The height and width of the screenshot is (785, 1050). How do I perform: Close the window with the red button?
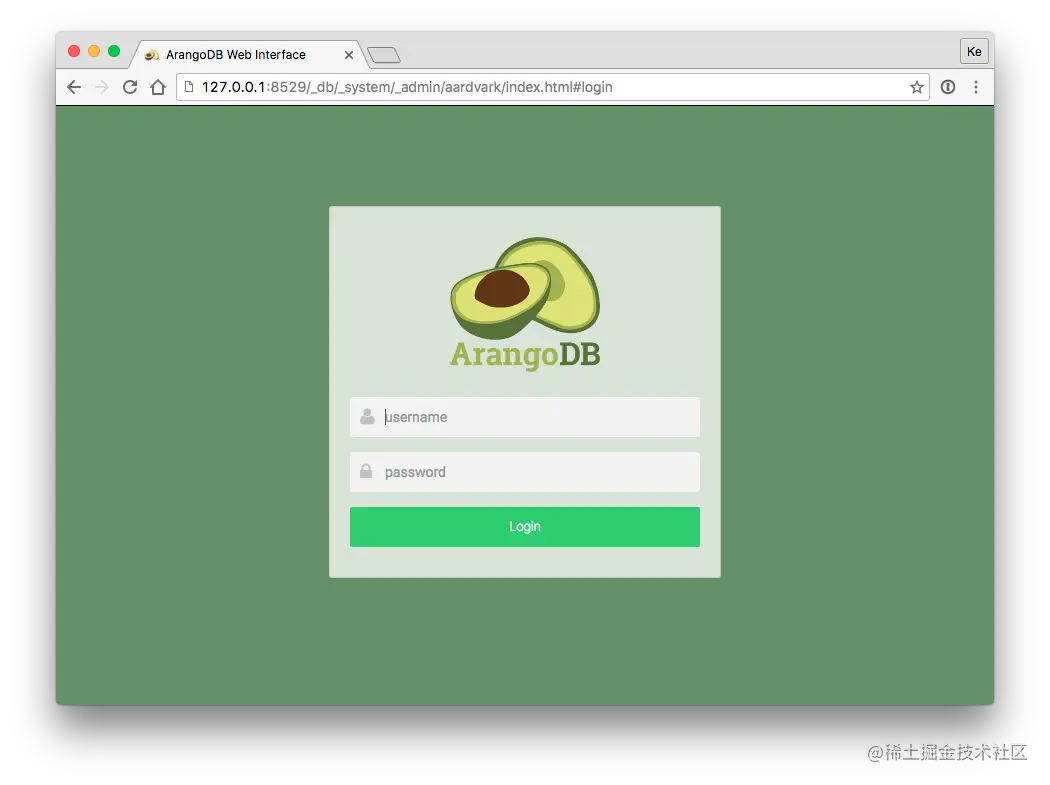74,51
